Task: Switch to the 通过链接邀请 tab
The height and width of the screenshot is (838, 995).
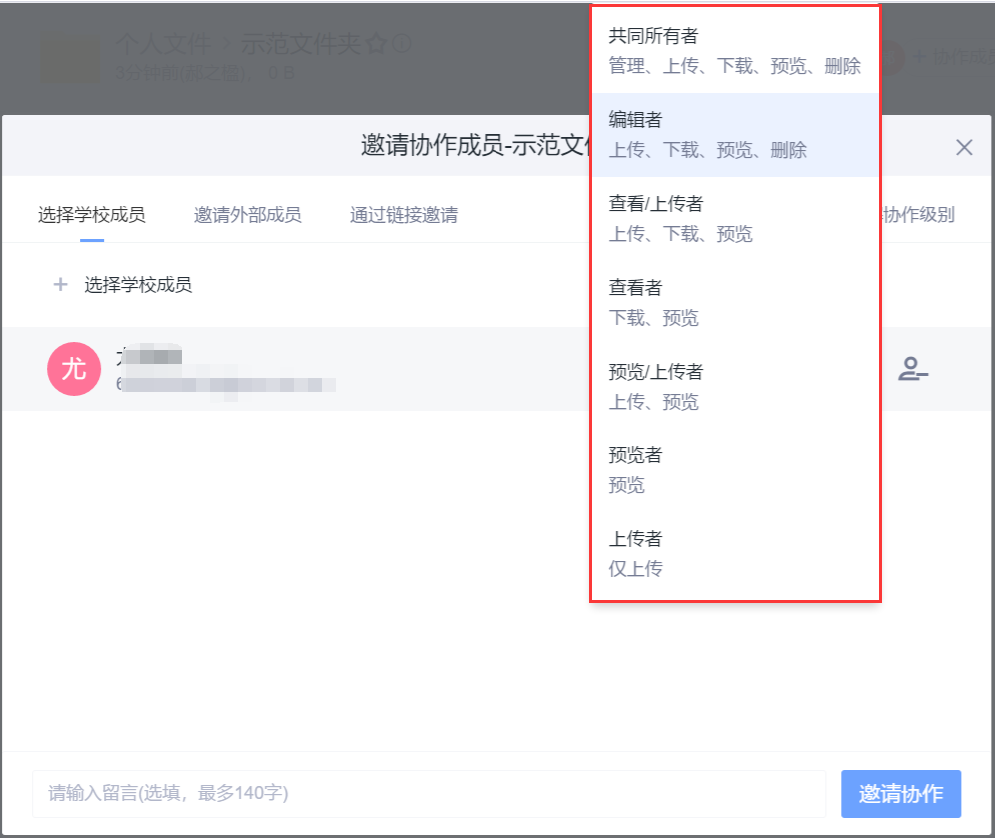Action: [404, 213]
